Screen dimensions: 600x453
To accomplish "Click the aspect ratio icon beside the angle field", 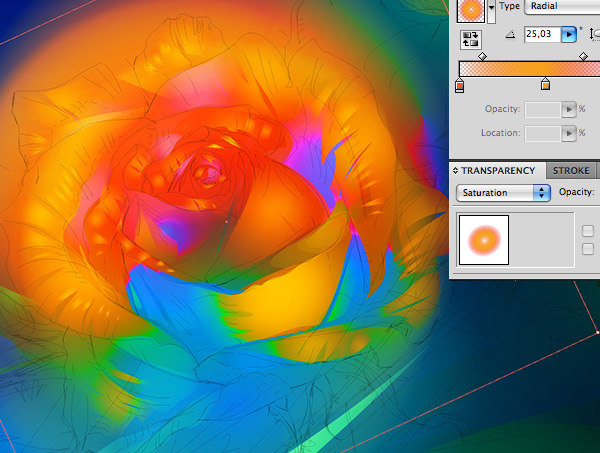I will (x=595, y=34).
